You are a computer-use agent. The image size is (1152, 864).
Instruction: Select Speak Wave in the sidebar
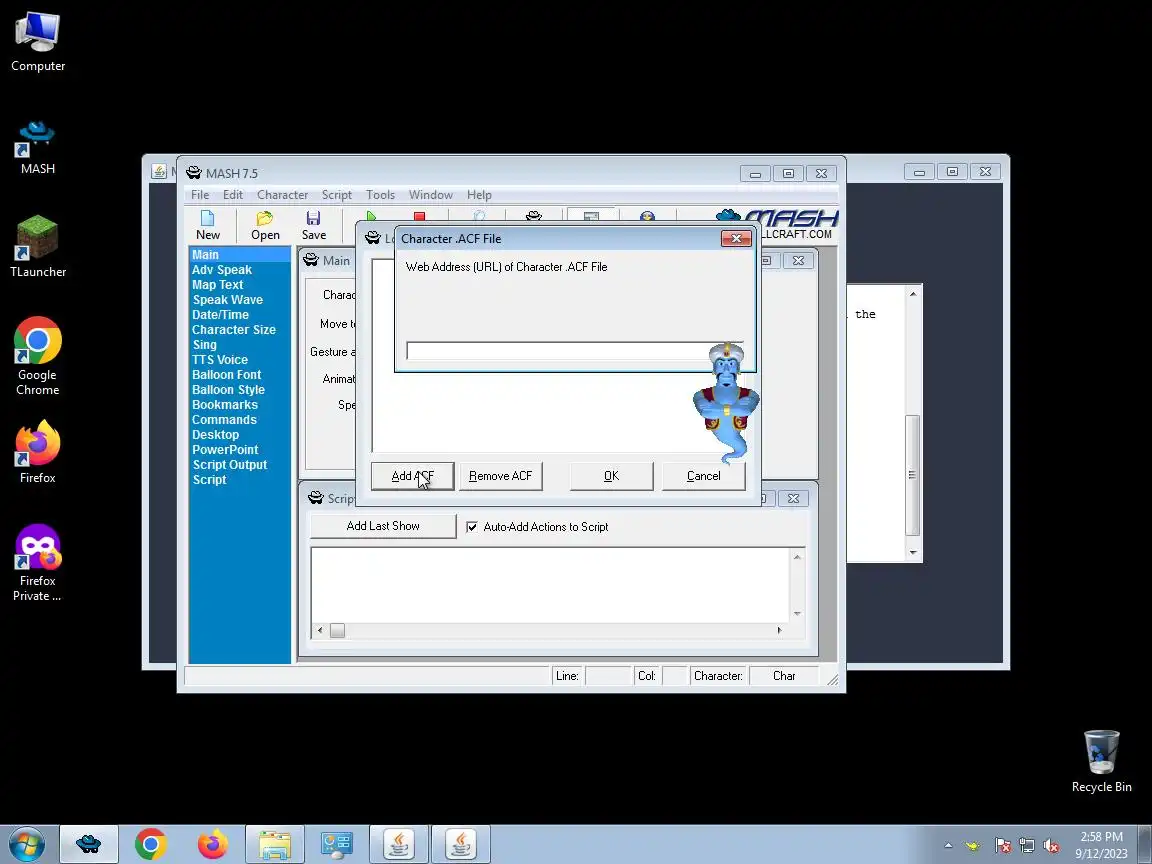(x=228, y=300)
